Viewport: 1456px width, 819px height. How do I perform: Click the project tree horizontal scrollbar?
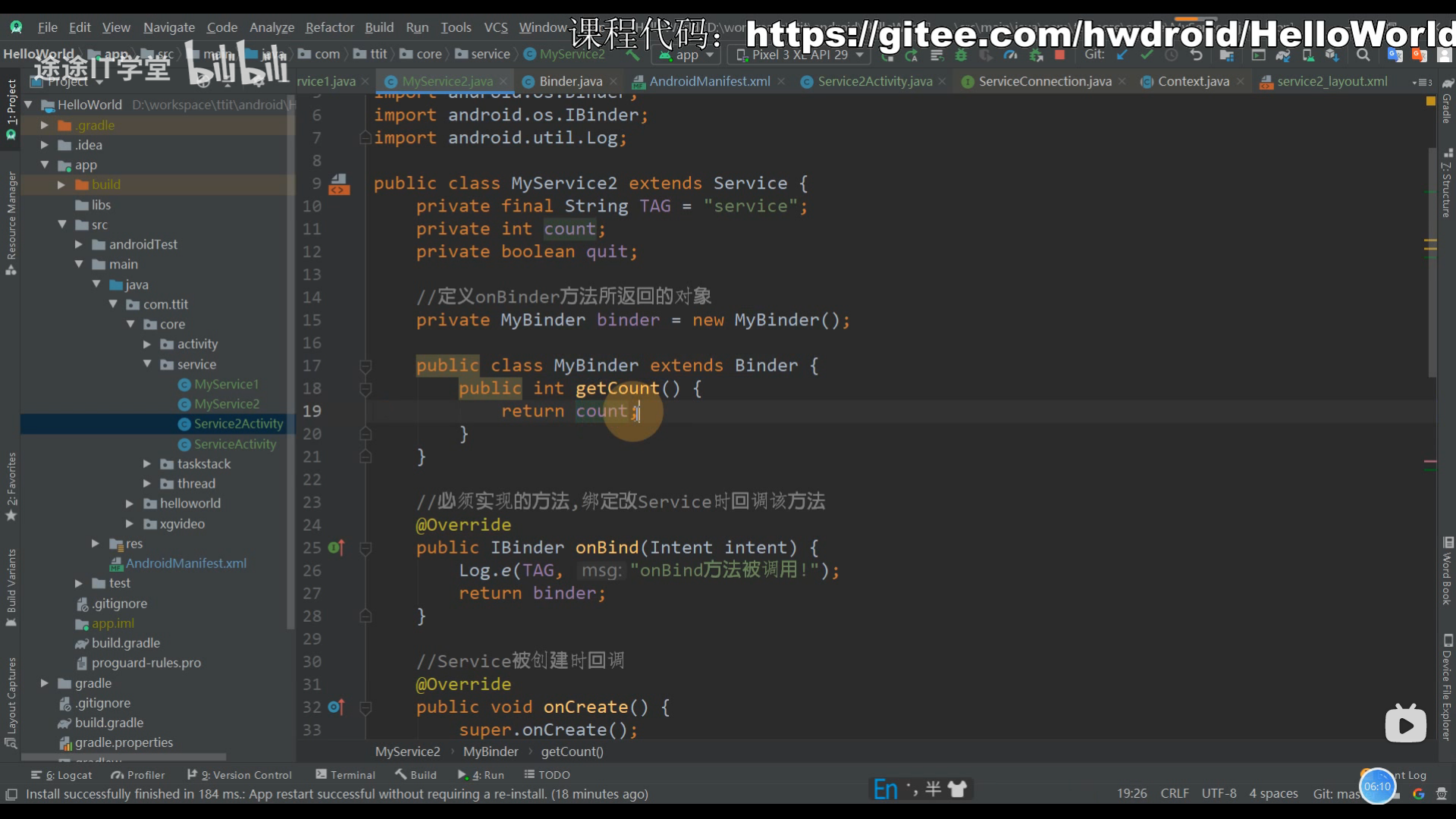124,757
